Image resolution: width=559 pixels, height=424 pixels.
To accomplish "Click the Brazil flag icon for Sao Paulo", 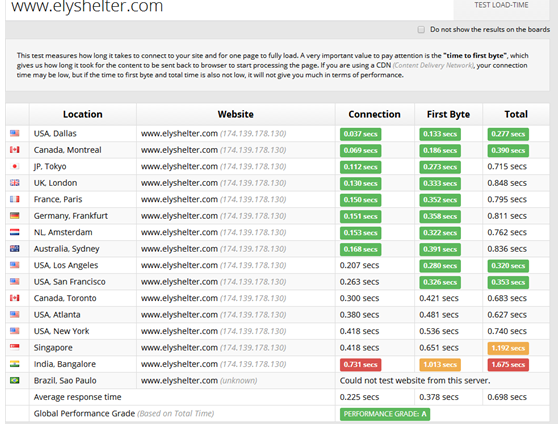I will point(15,380).
